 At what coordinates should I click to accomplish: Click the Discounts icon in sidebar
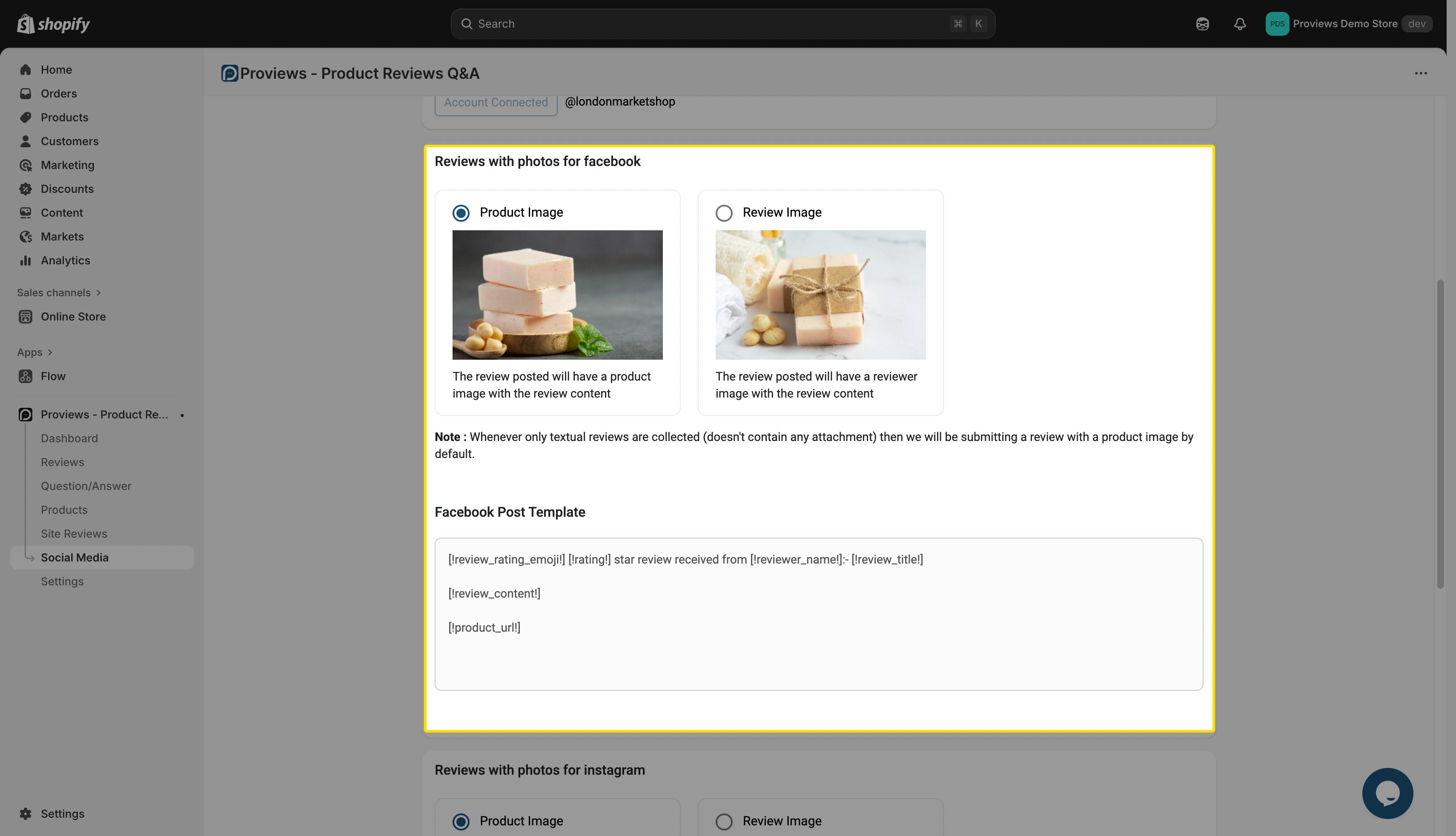coord(25,189)
